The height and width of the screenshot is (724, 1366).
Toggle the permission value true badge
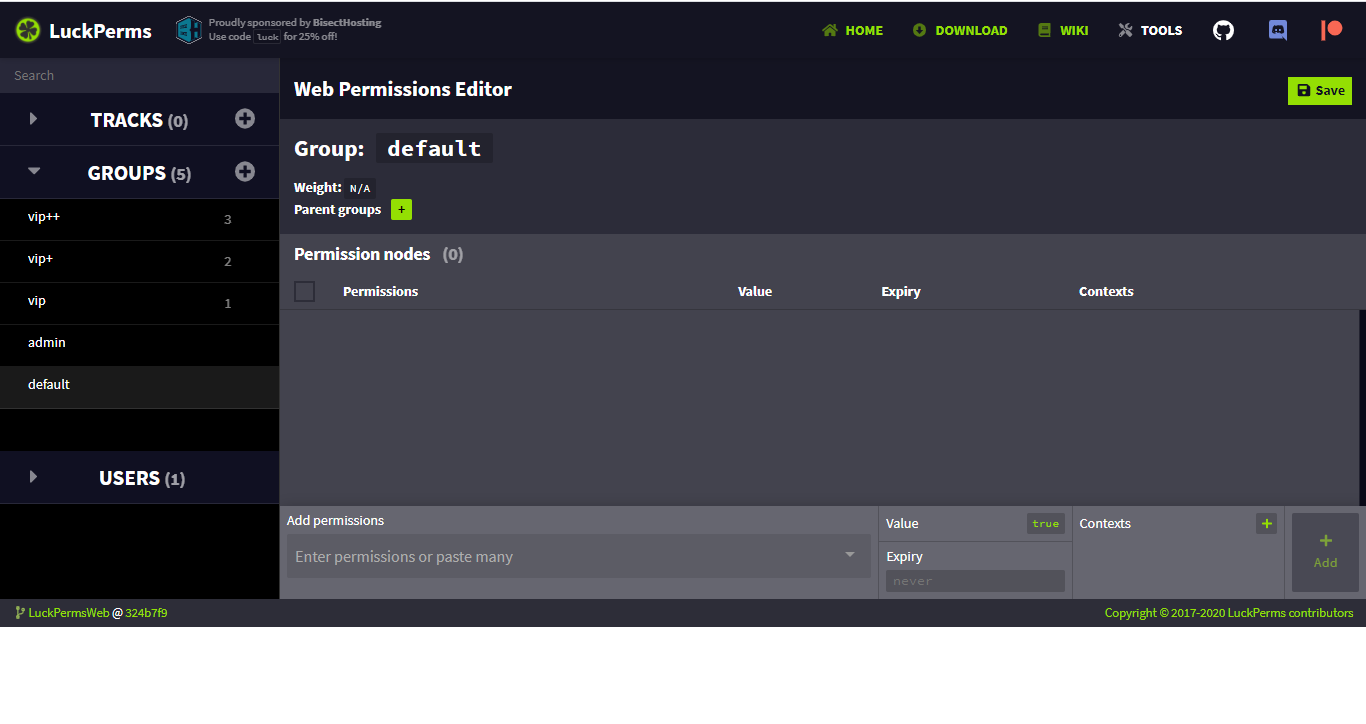1046,524
